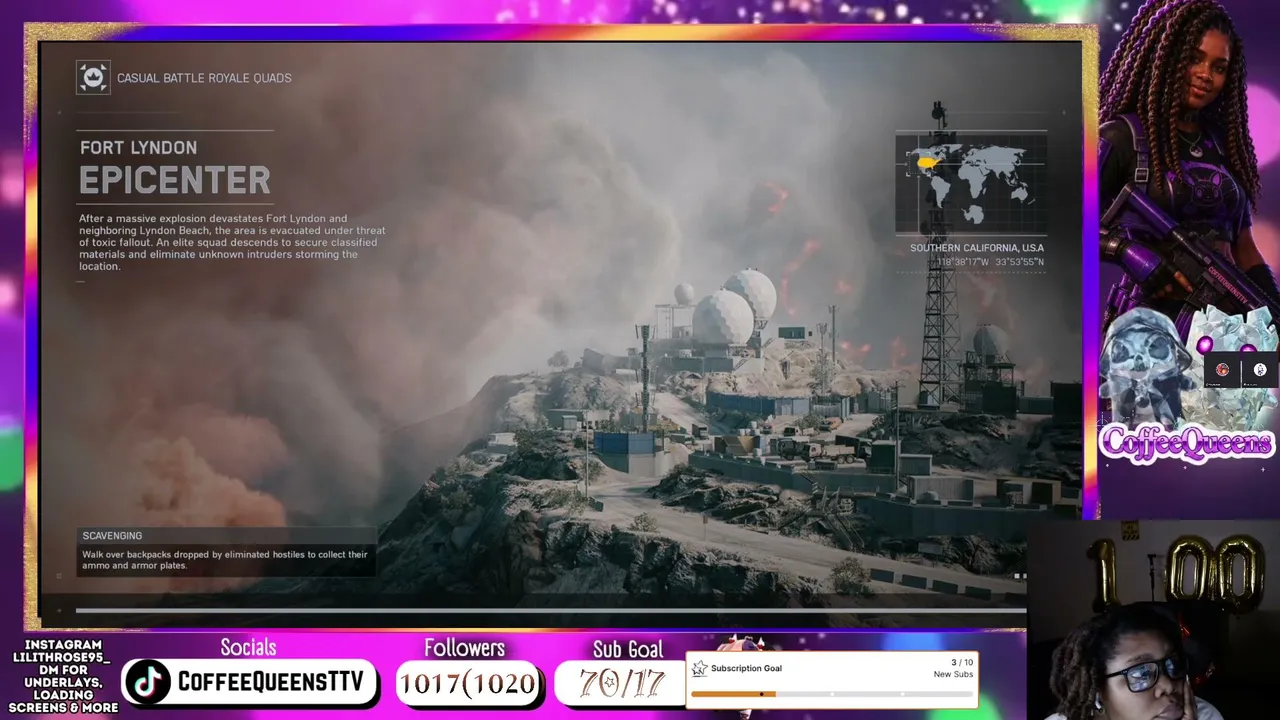Image resolution: width=1280 pixels, height=720 pixels.
Task: Click the TikTok logo icon
Action: (147, 682)
